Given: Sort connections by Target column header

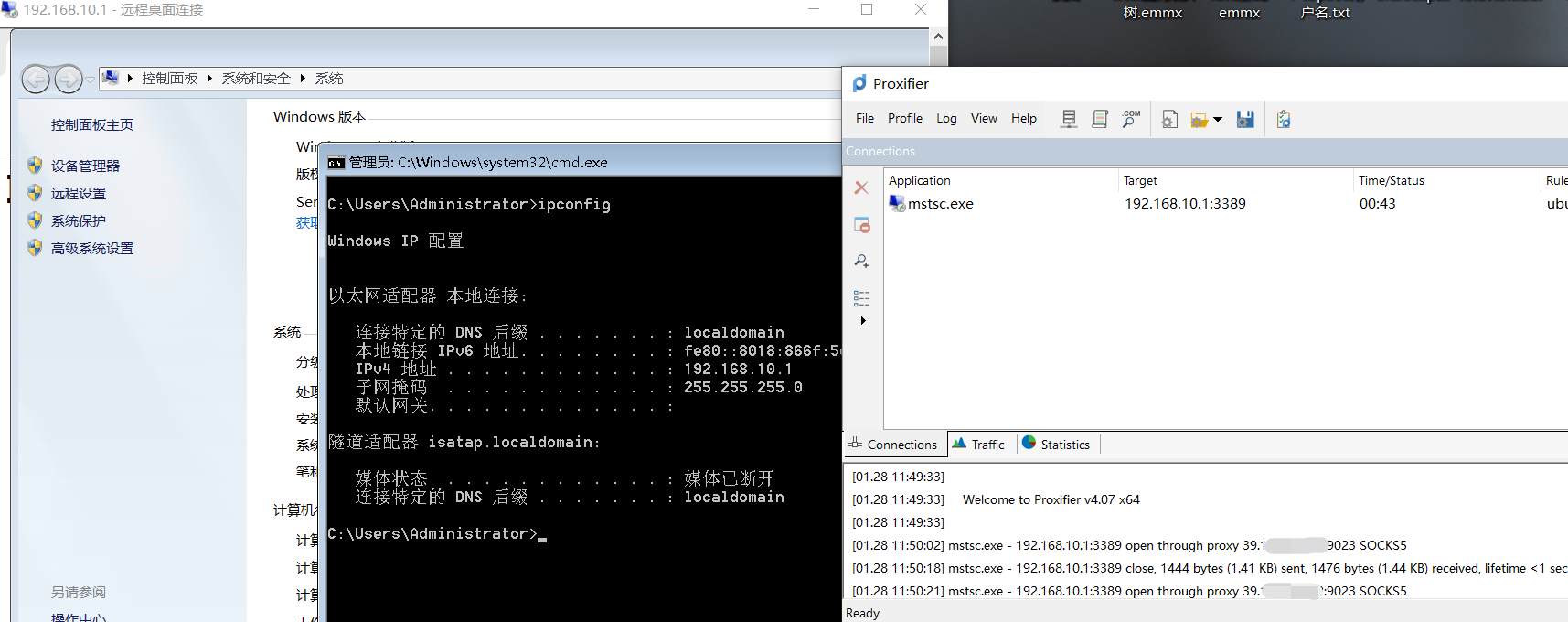Looking at the screenshot, I should point(1236,180).
